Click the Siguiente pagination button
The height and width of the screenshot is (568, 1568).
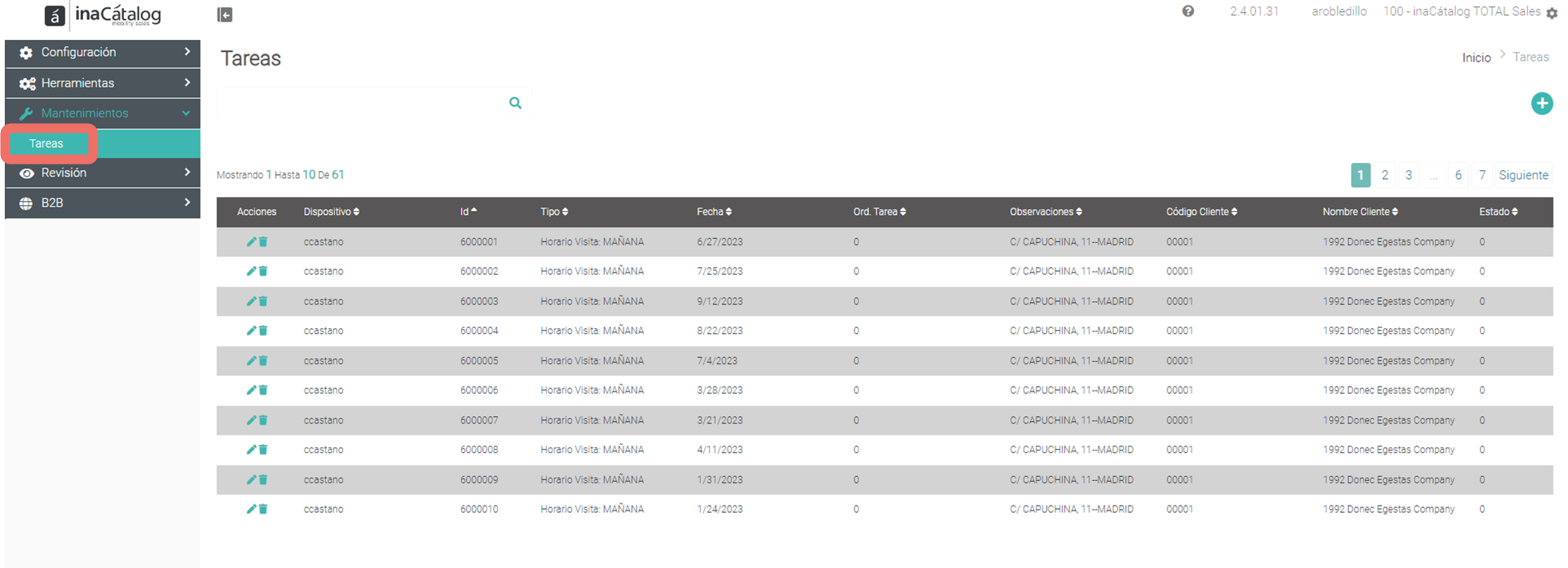[1523, 175]
